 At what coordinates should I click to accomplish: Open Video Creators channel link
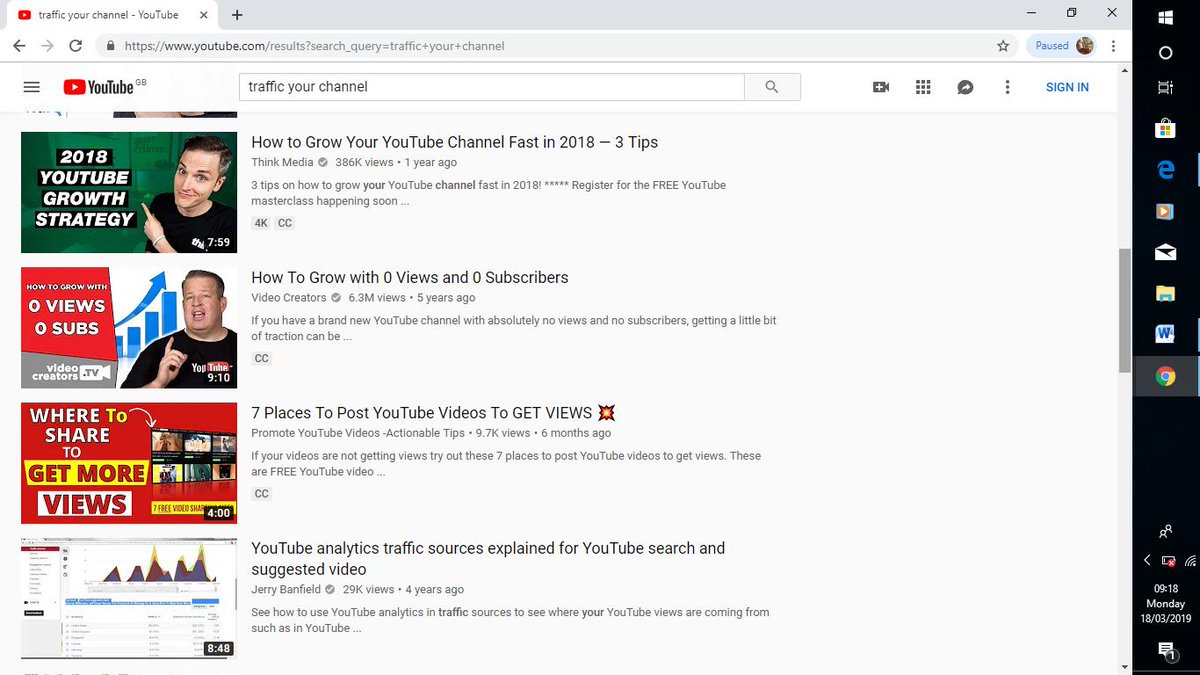[289, 297]
